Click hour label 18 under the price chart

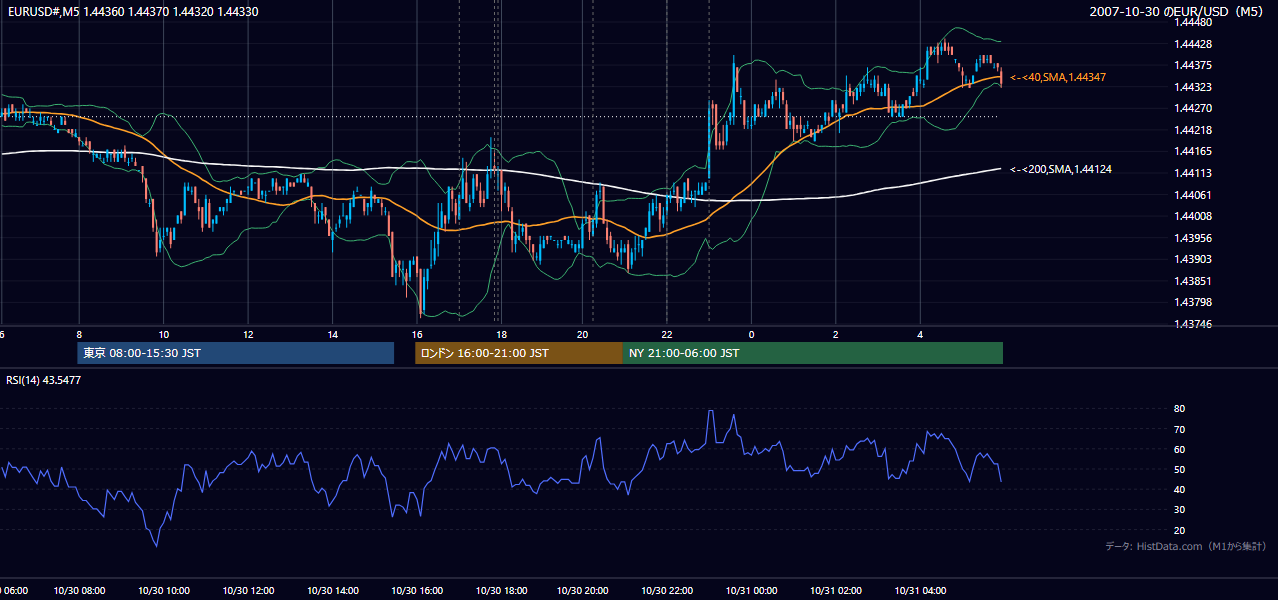pos(500,334)
